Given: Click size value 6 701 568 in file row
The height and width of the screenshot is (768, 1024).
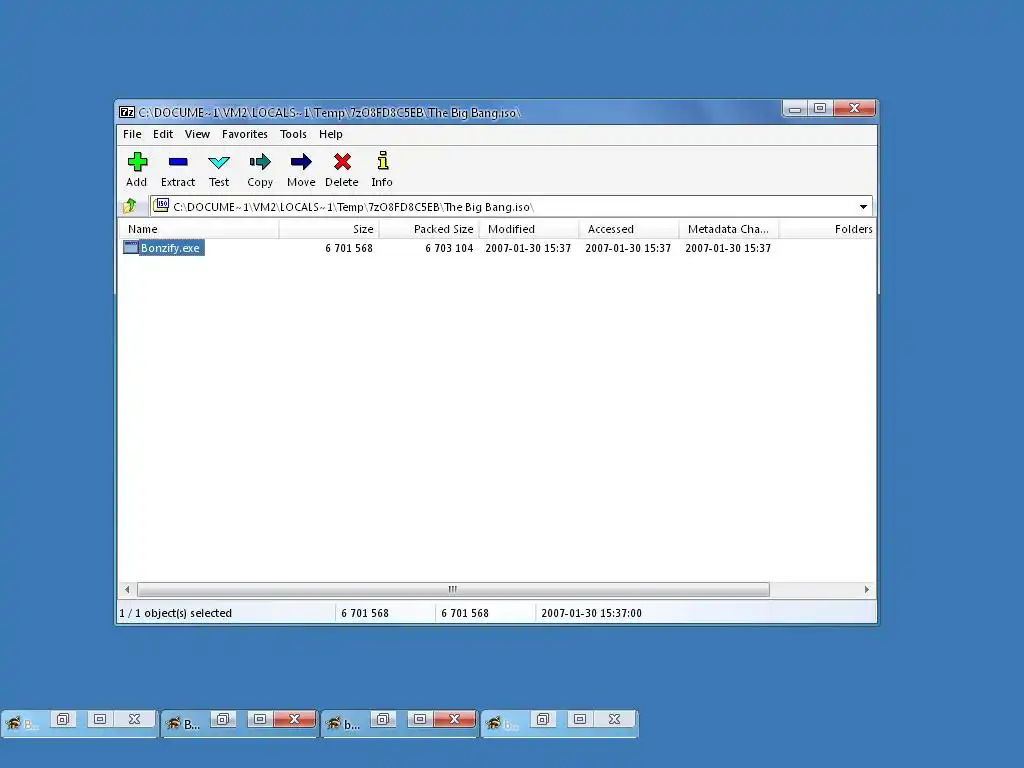Looking at the screenshot, I should [x=349, y=248].
